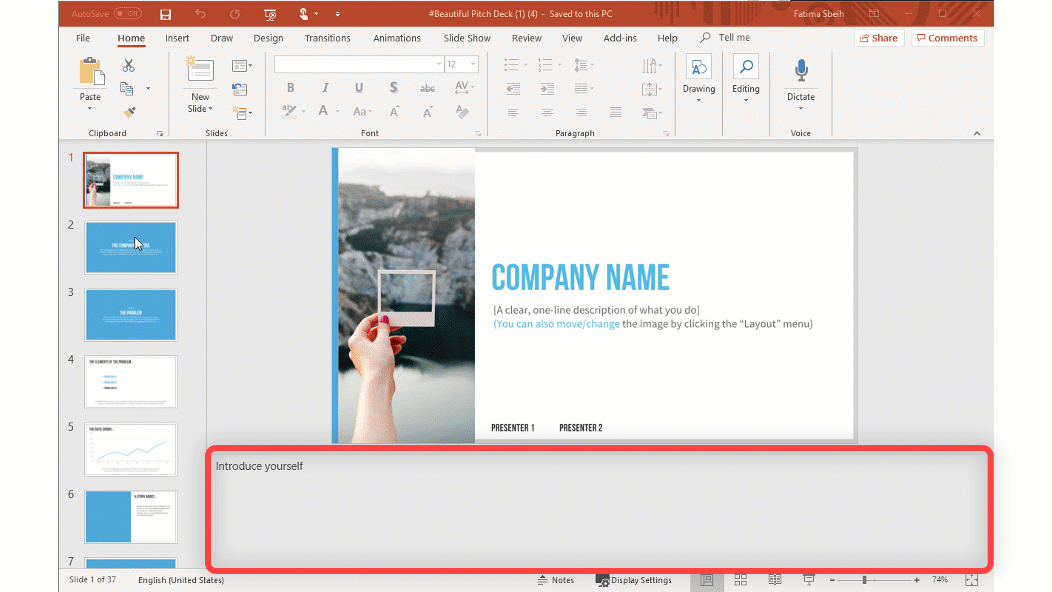Open Reading View from status bar
The width and height of the screenshot is (1052, 592).
[775, 580]
